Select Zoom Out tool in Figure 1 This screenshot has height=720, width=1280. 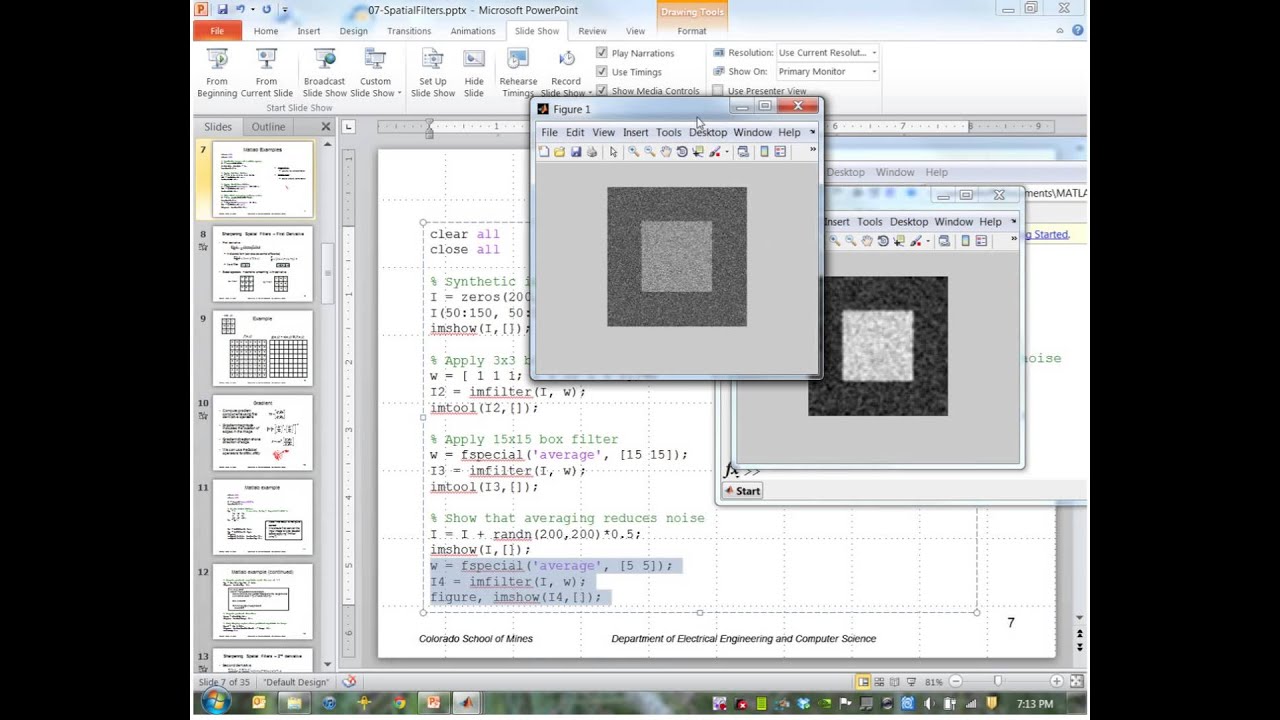pyautogui.click(x=650, y=152)
